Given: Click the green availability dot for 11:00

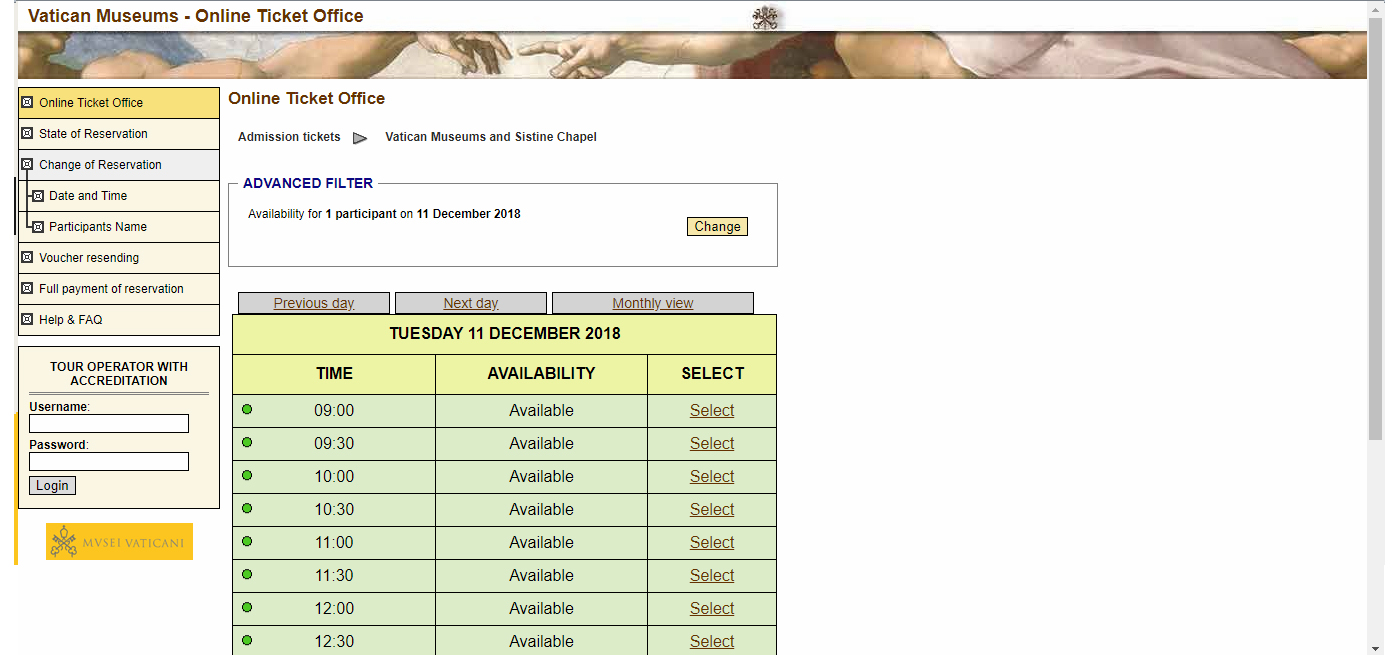Looking at the screenshot, I should coord(247,541).
